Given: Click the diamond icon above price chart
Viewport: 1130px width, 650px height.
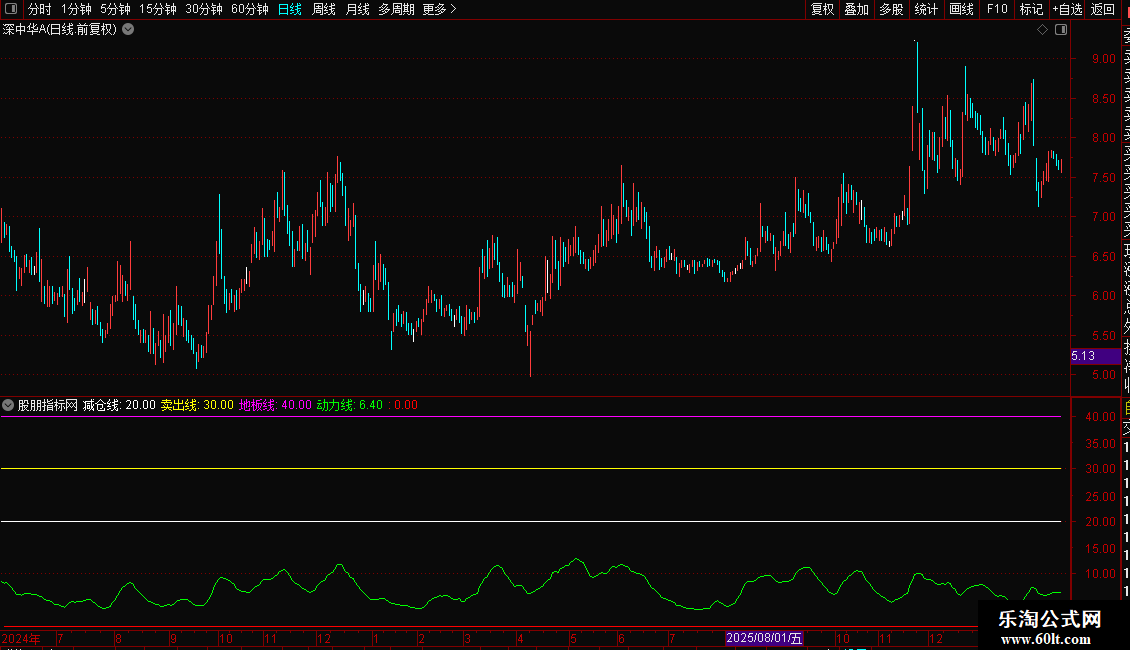Looking at the screenshot, I should [x=1042, y=30].
